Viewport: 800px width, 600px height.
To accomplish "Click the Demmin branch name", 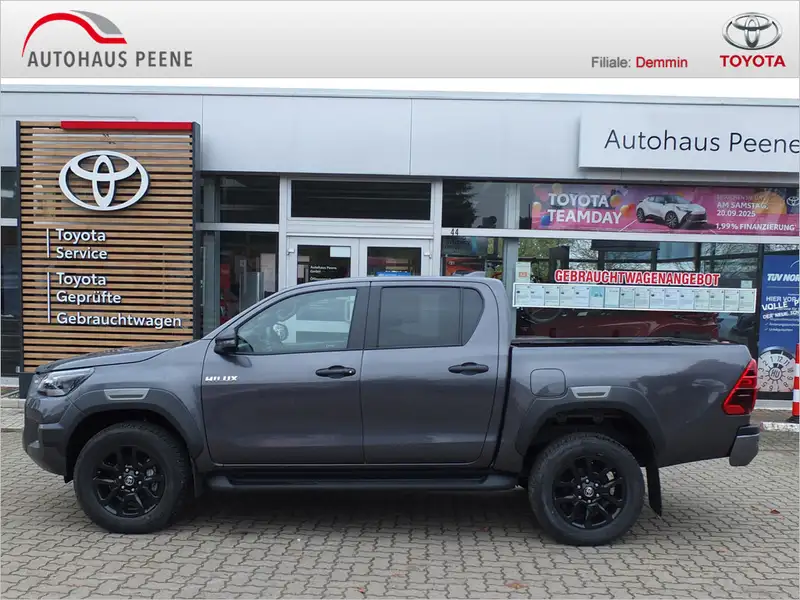I will pos(661,62).
